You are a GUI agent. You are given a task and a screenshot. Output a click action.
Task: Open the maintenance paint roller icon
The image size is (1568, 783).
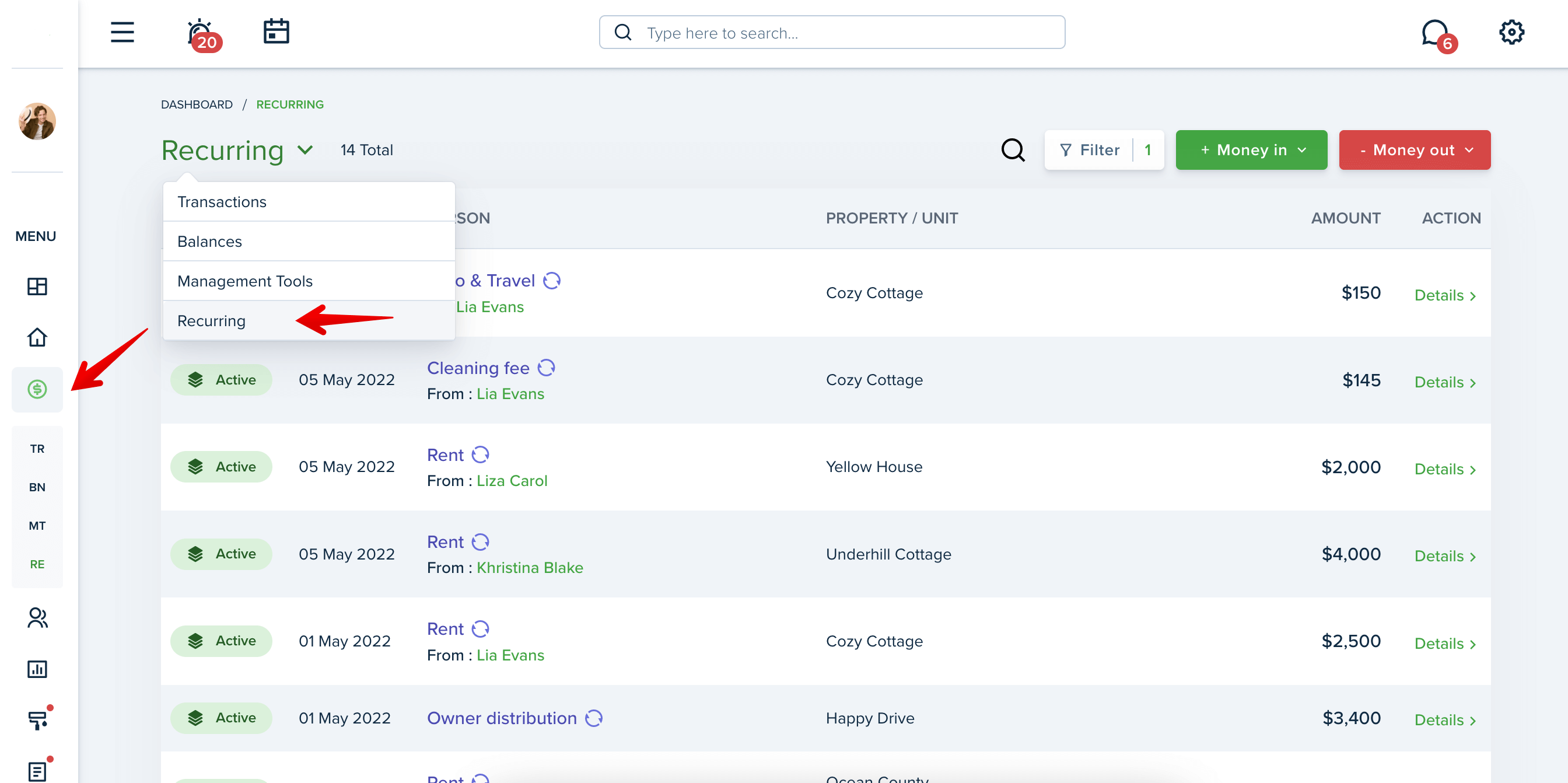(x=38, y=721)
